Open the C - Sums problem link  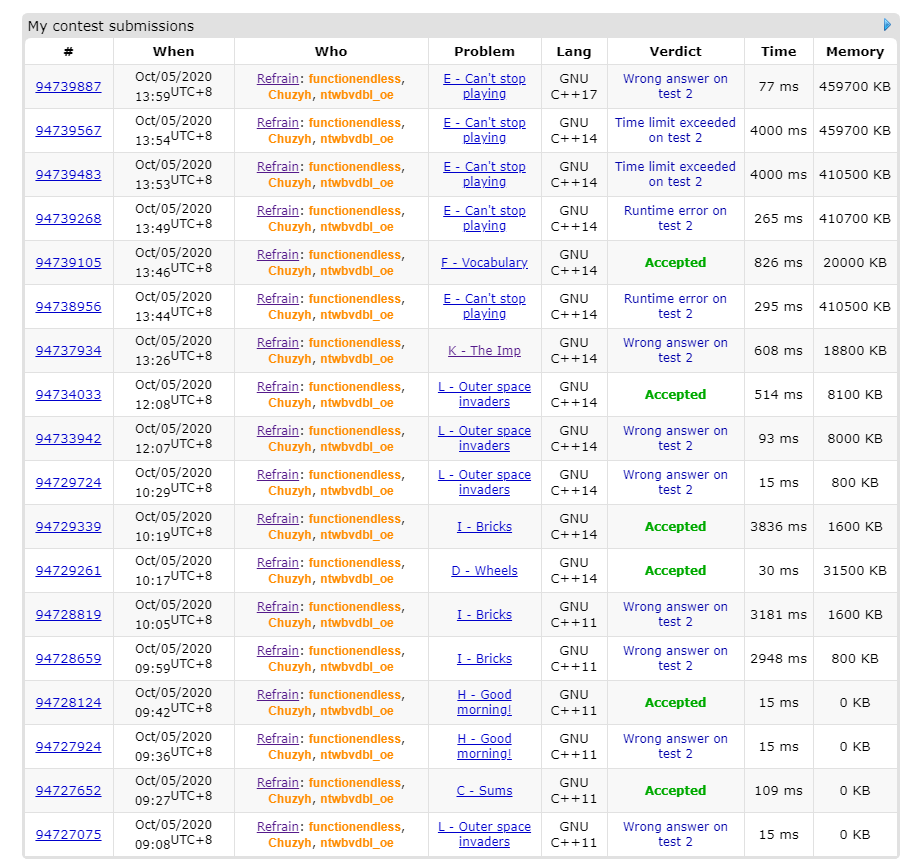(x=484, y=791)
